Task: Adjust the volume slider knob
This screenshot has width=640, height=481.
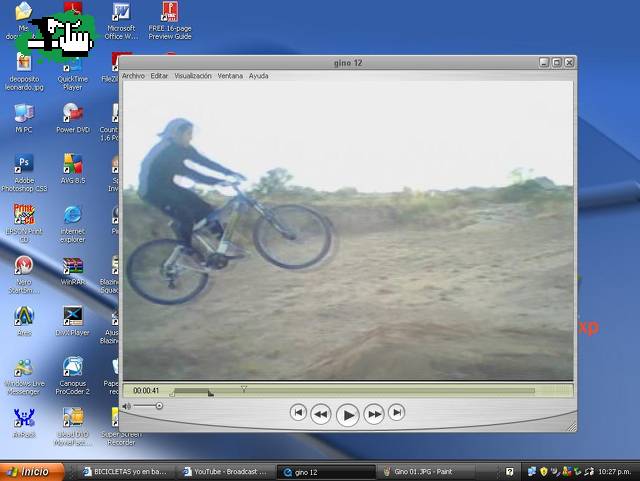Action: tap(159, 406)
